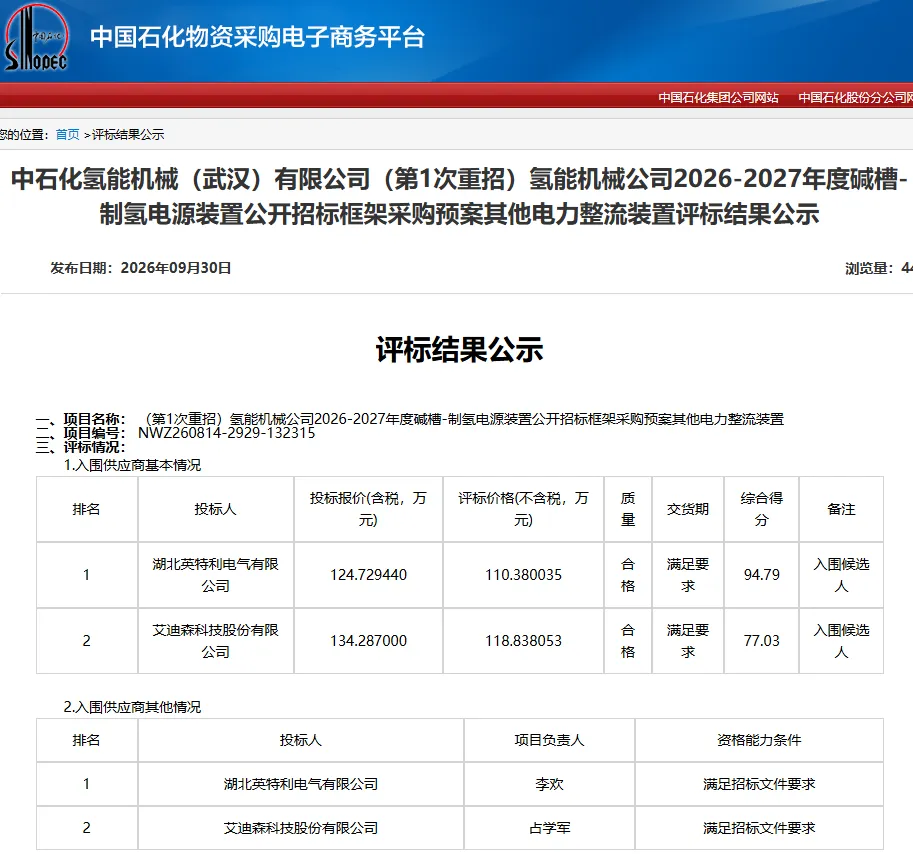Click the score 94.79

point(762,575)
